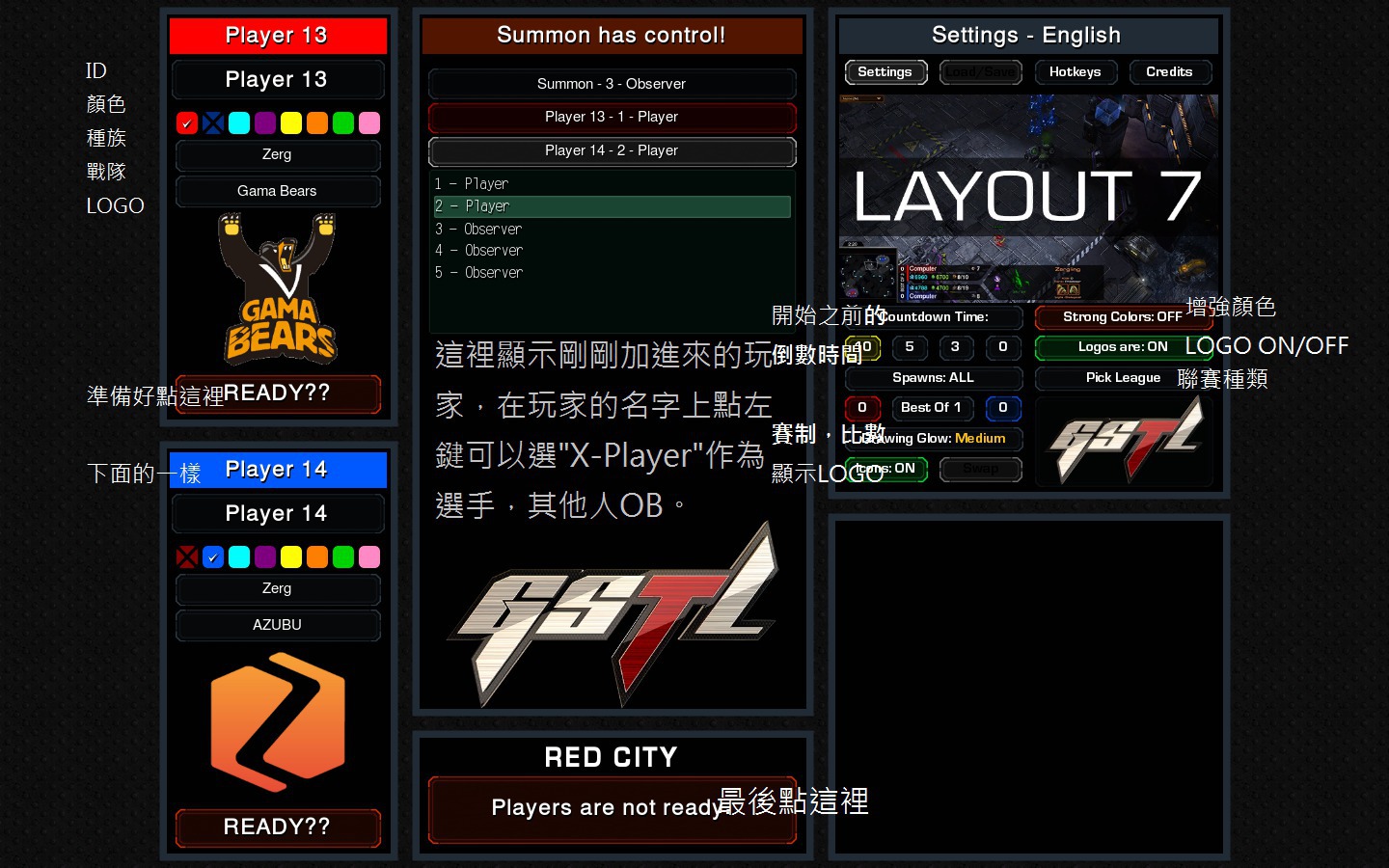This screenshot has height=868, width=1389.
Task: Open the Gama Bears team selector
Action: tap(278, 191)
